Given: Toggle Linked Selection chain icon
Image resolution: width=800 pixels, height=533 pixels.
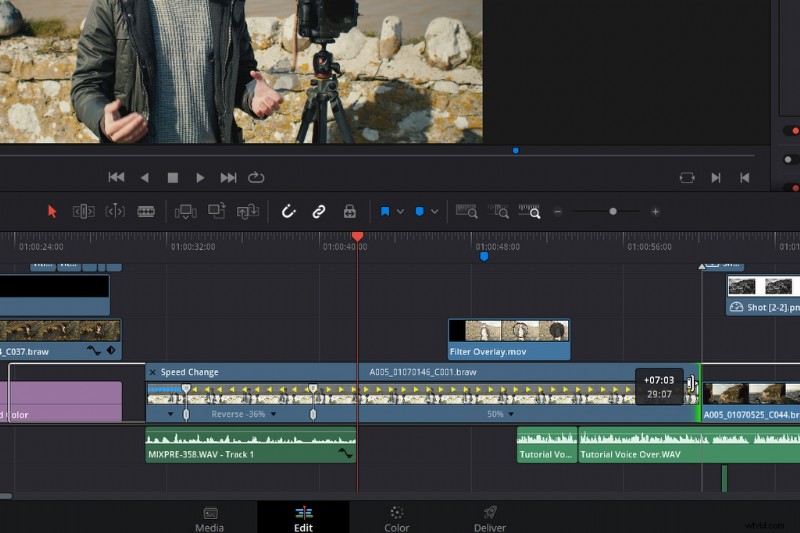Looking at the screenshot, I should (x=319, y=211).
